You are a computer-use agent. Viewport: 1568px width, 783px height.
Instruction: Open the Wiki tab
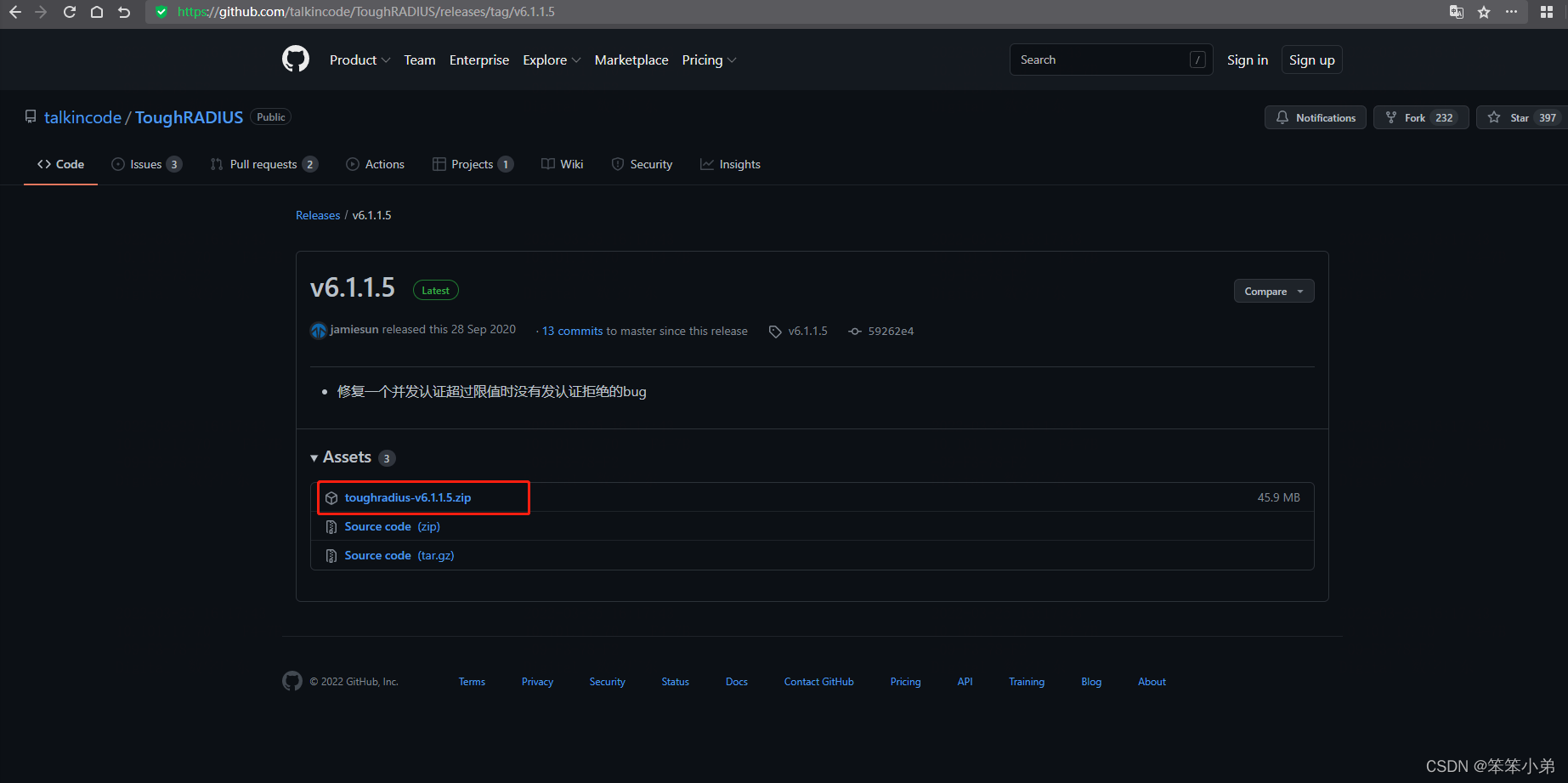[562, 164]
